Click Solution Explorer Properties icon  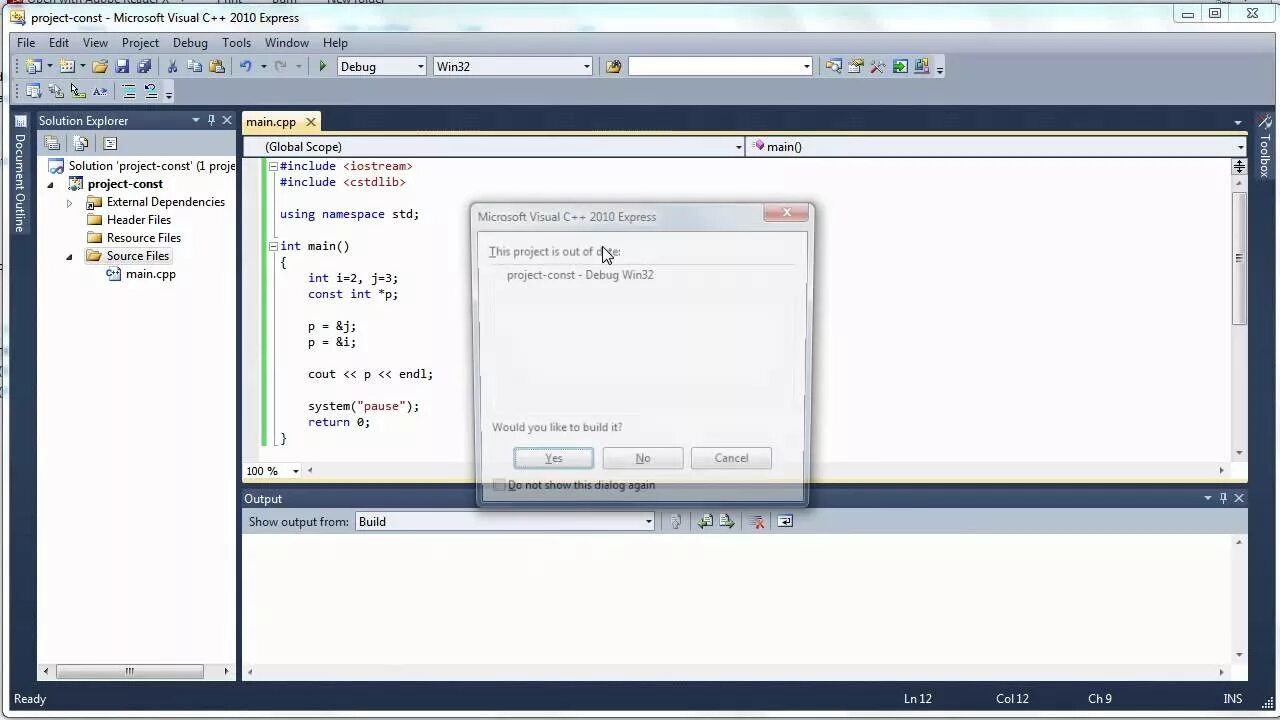pyautogui.click(x=53, y=143)
